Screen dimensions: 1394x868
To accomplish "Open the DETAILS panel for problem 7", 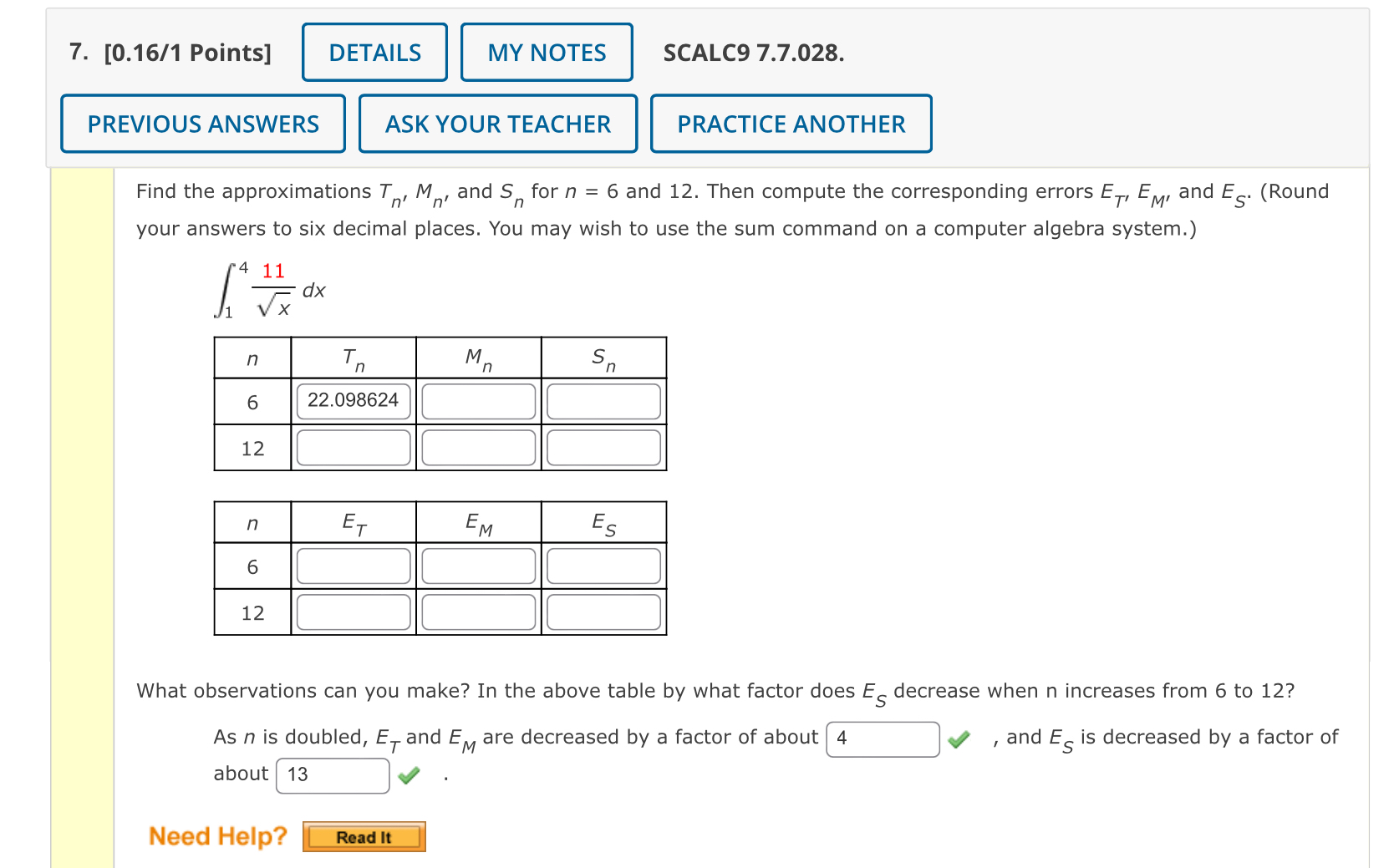I will click(x=374, y=52).
